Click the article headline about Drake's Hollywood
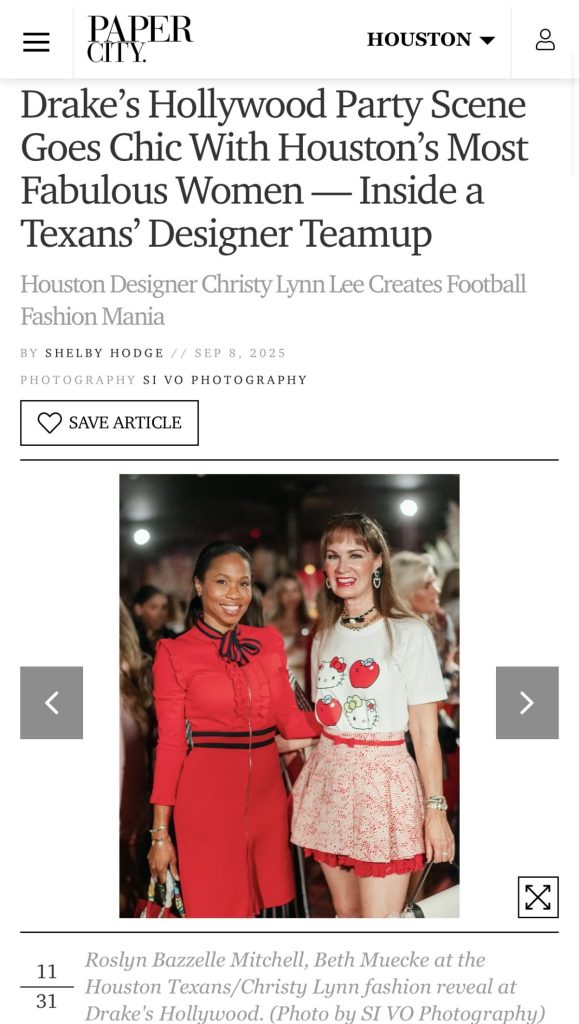Viewport: 579px width, 1024px height. (274, 169)
